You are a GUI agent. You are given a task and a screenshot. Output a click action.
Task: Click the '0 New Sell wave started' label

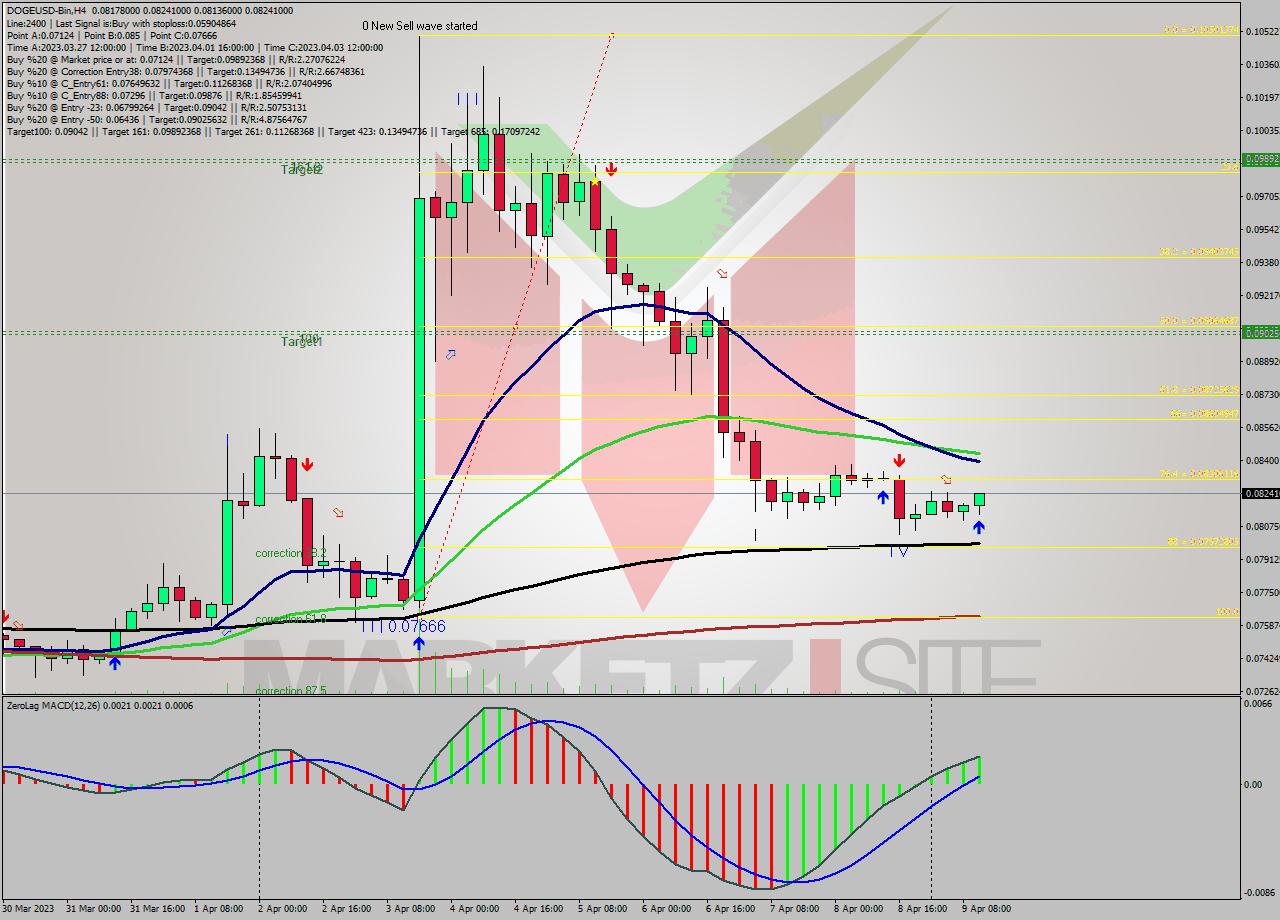pyautogui.click(x=420, y=26)
